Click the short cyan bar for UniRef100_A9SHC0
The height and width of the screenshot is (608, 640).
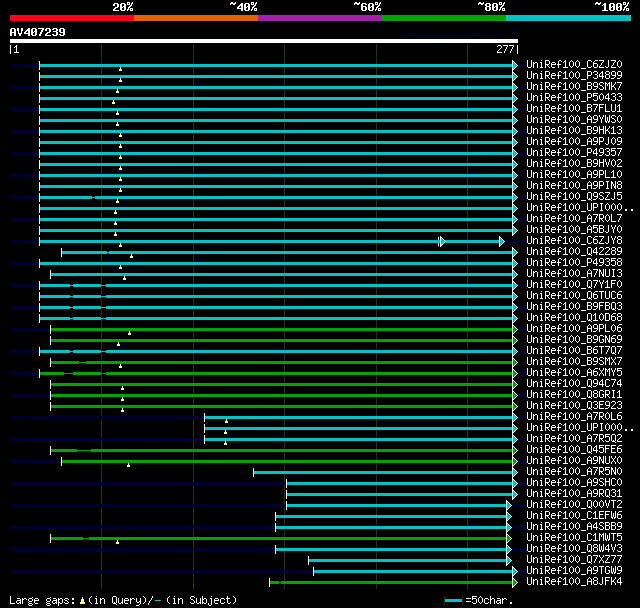click(400, 484)
